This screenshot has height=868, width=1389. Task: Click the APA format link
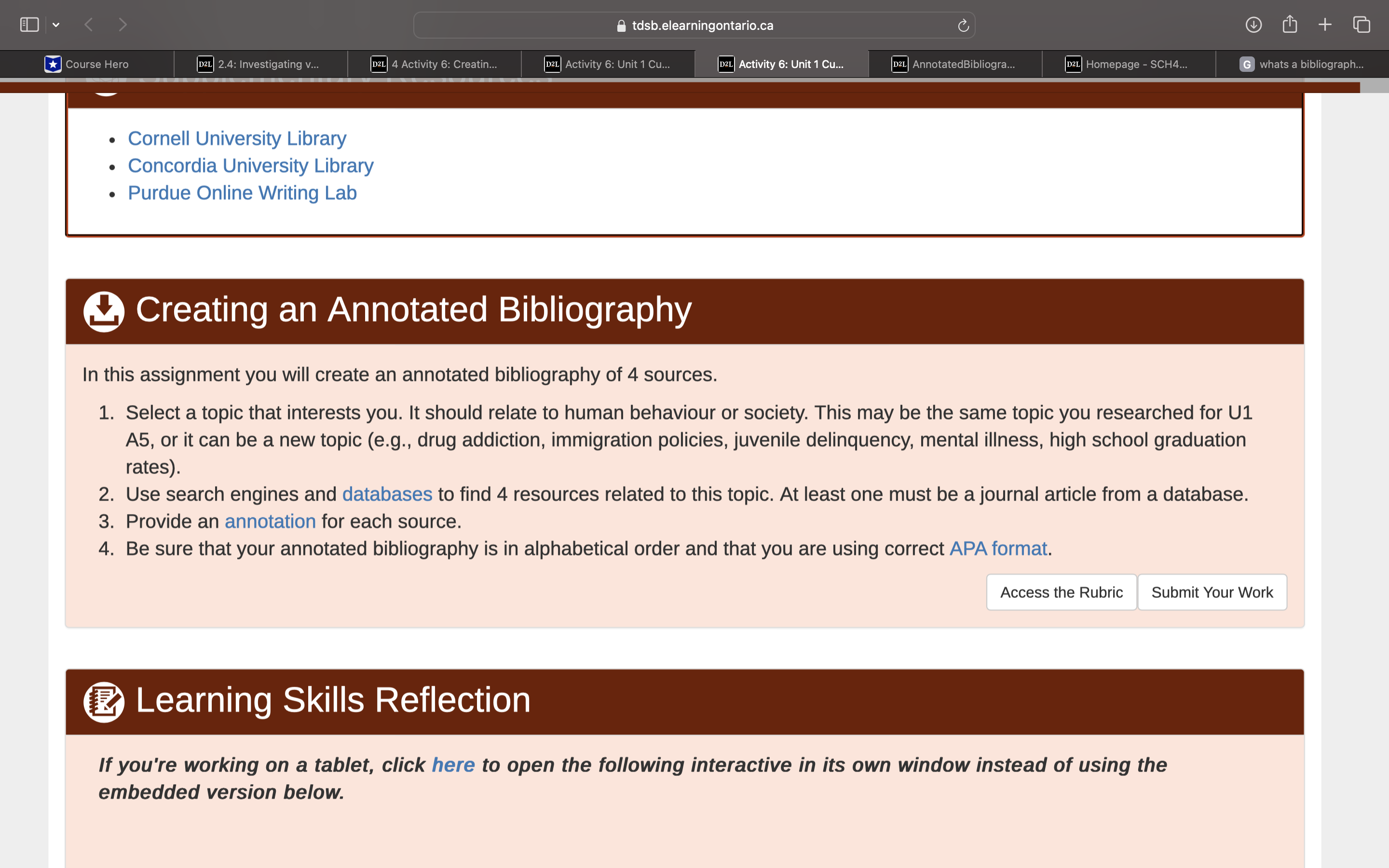[997, 548]
